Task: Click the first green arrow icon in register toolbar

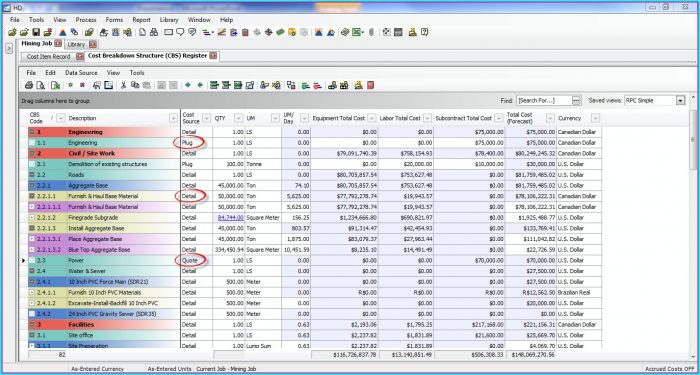Action: (188, 85)
